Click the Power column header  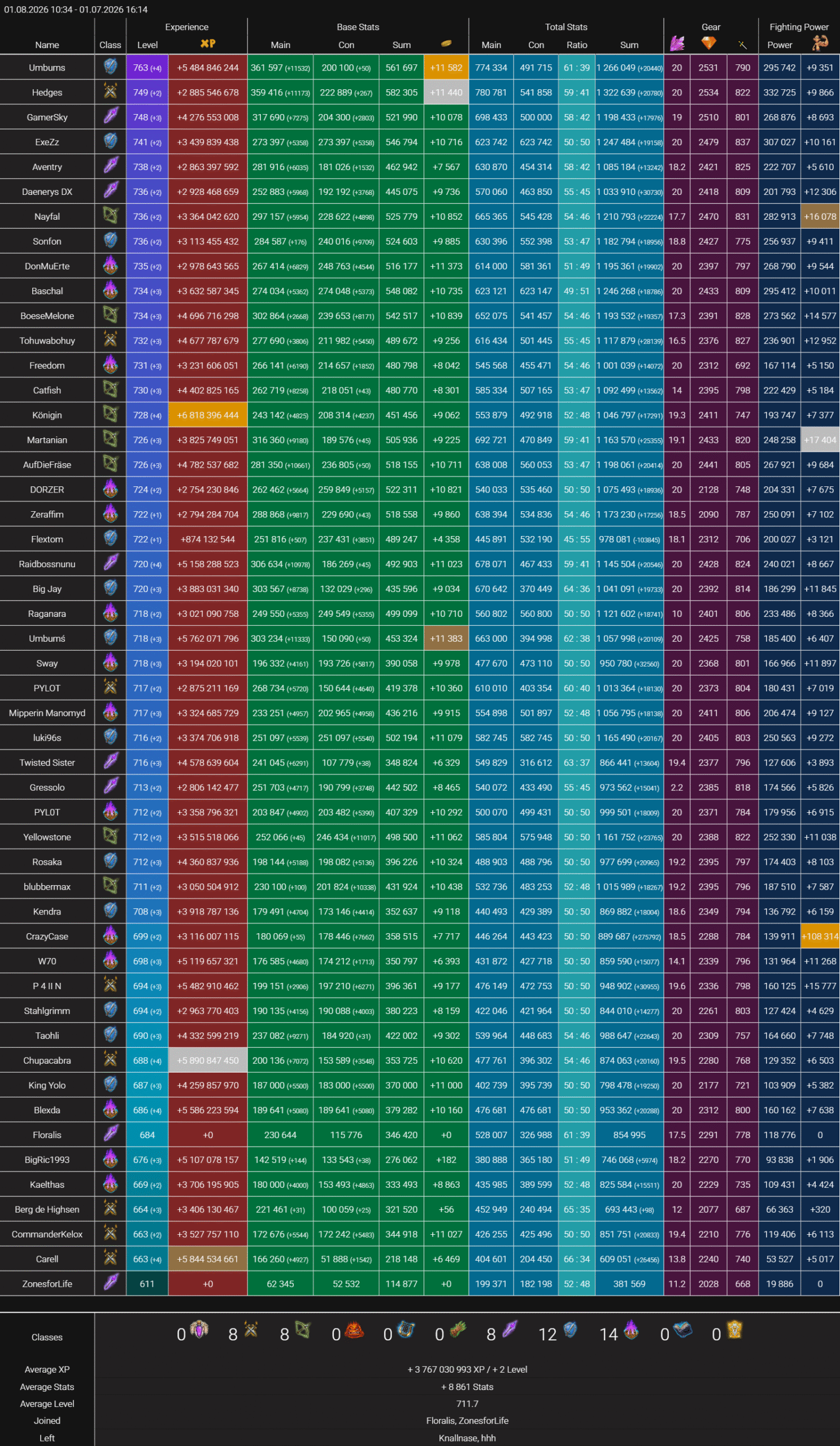pos(779,45)
